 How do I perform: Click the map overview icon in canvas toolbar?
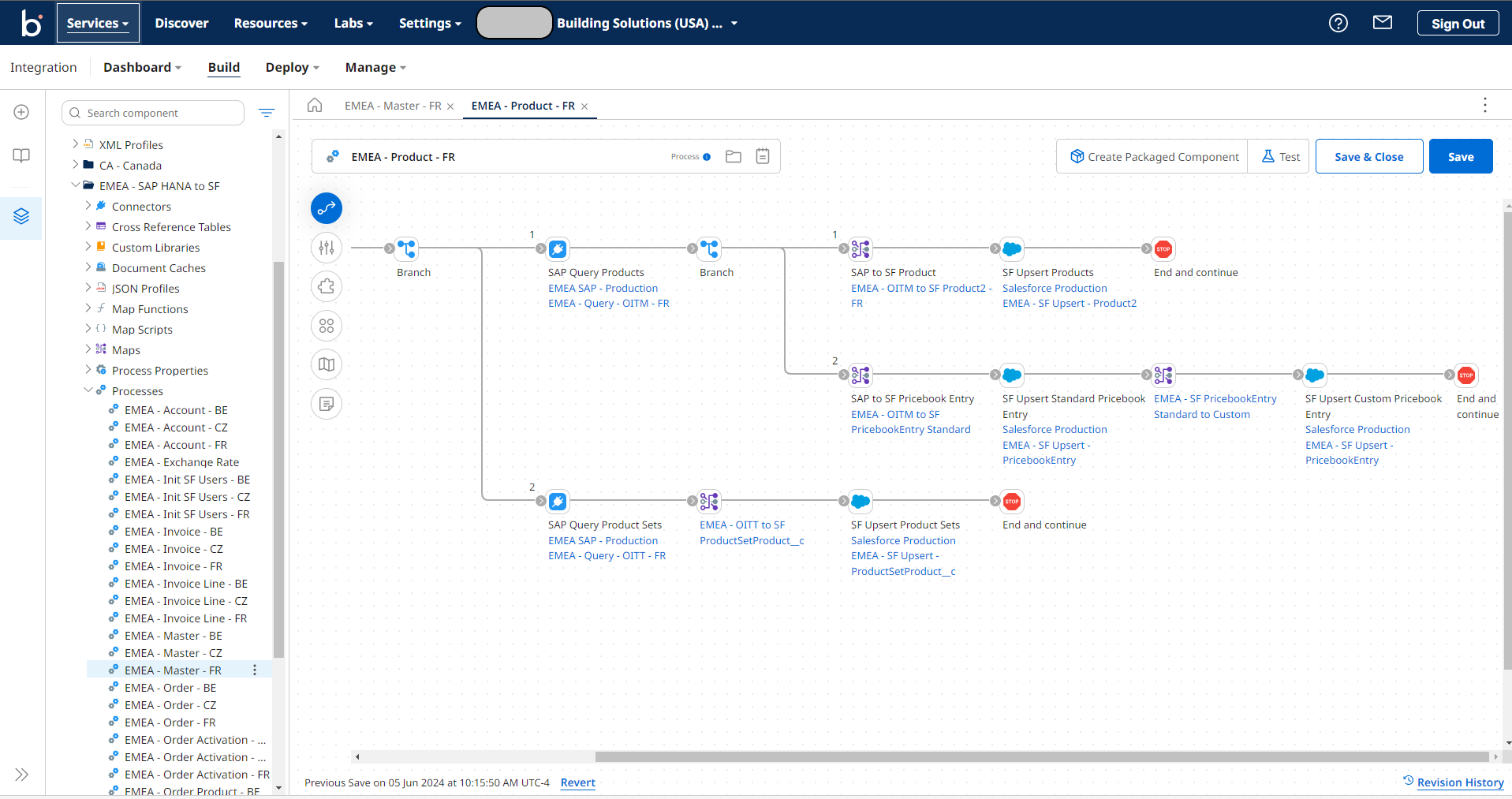[326, 364]
